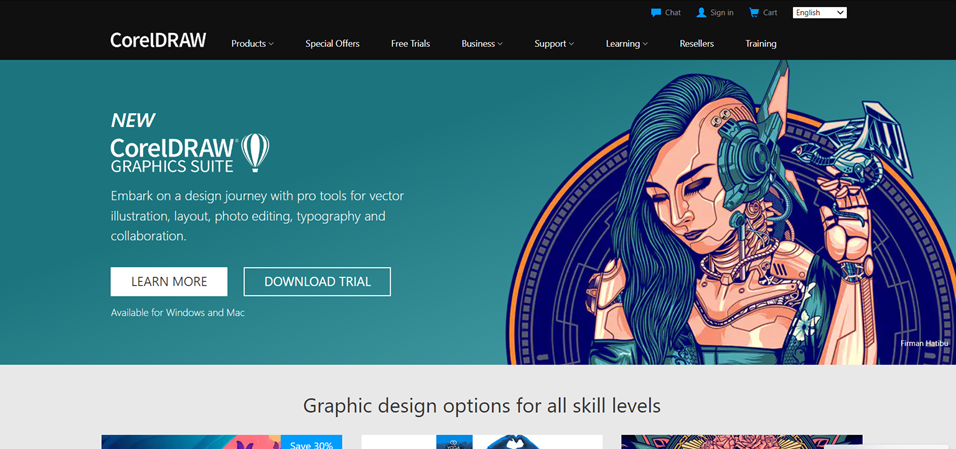Open the Resellers page
Viewport: 956px width, 449px height.
[x=696, y=44]
